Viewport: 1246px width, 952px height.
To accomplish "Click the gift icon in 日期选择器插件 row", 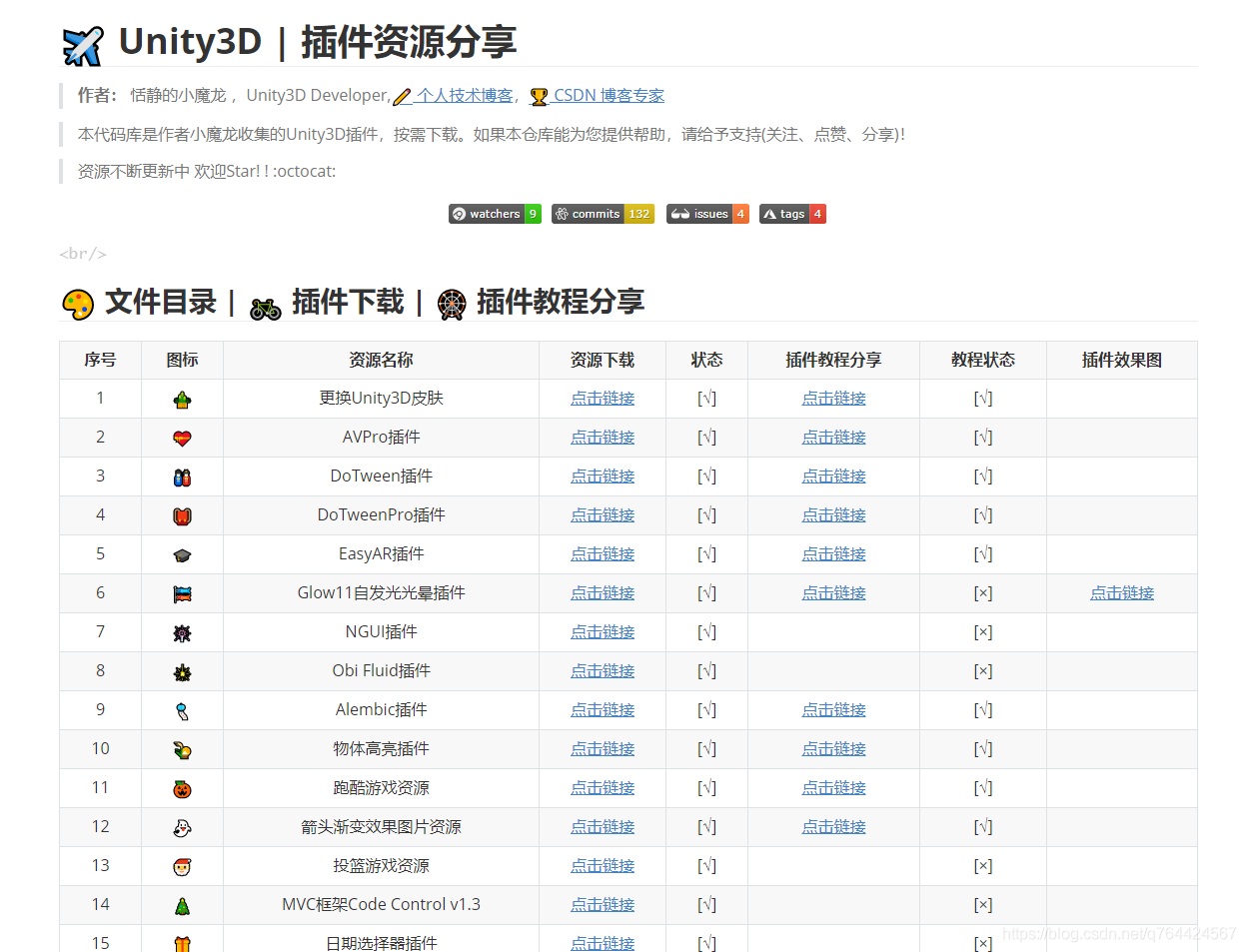I will click(182, 944).
